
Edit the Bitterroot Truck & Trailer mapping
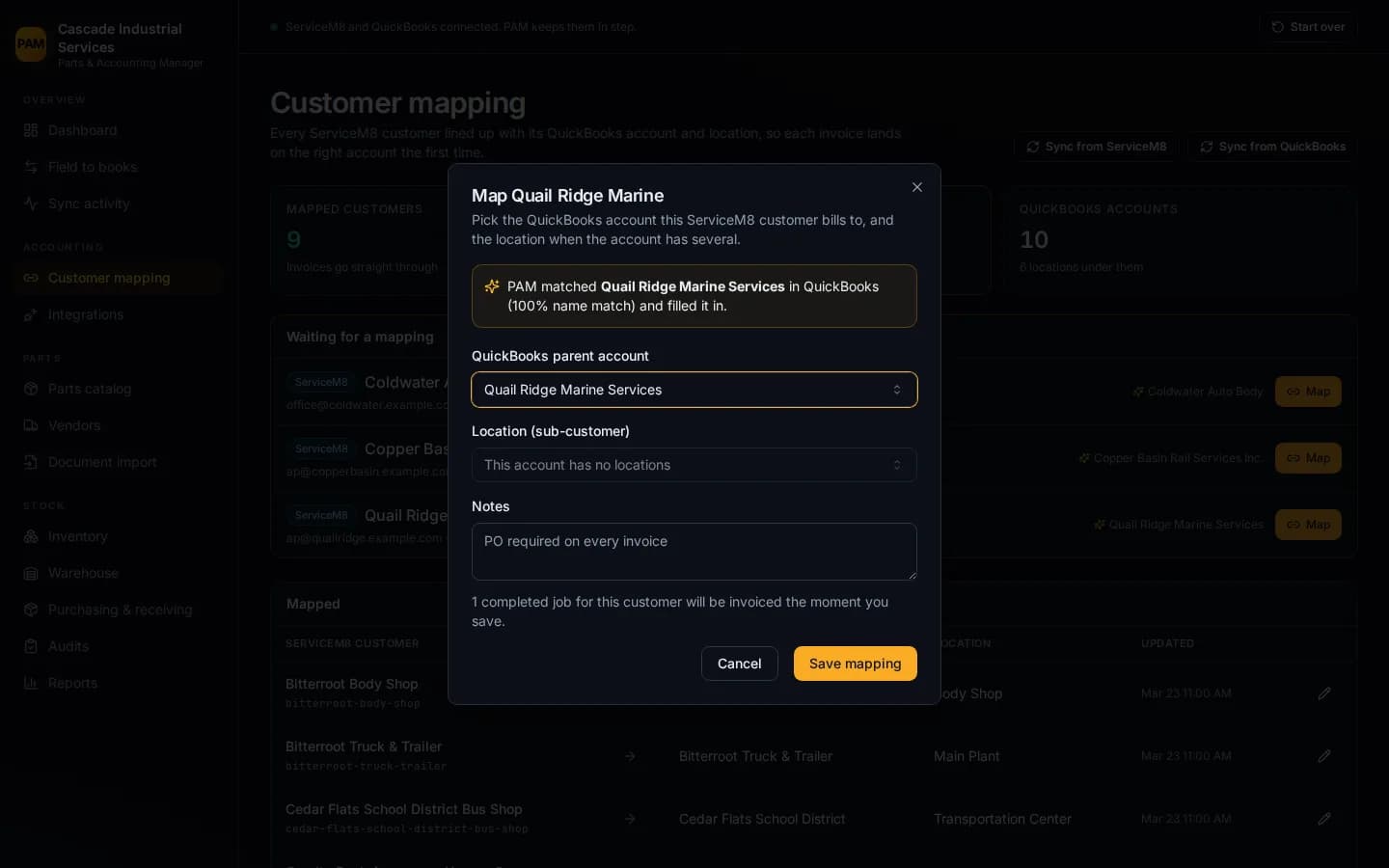pos(1324,756)
